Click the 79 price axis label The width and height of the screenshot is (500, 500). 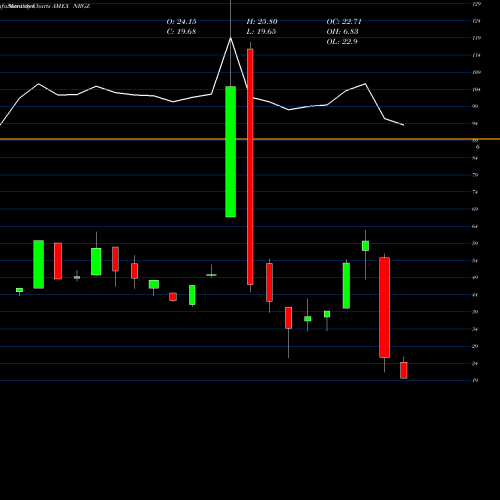(x=475, y=175)
